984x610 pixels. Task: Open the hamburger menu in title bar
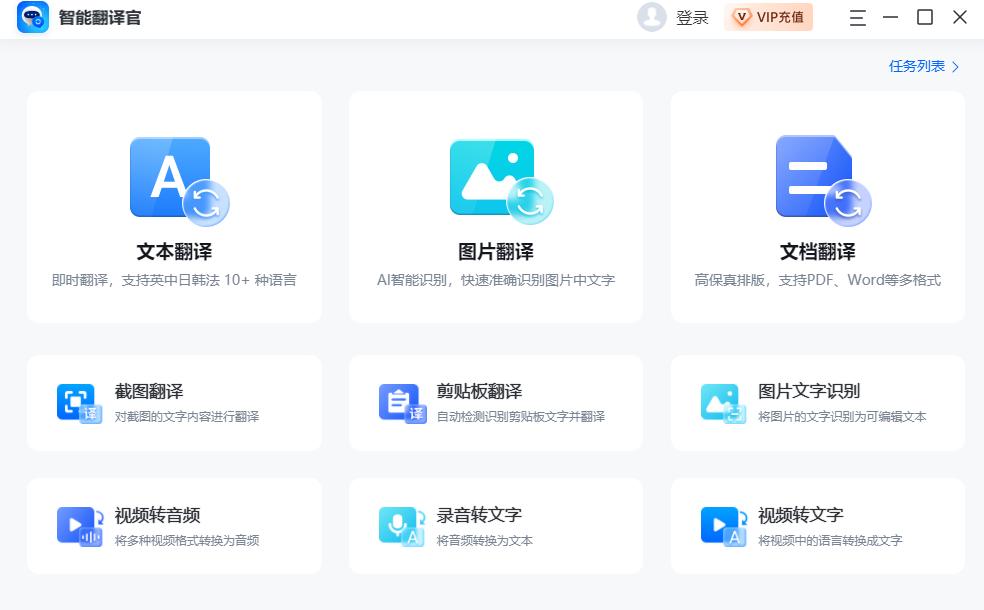(x=857, y=17)
